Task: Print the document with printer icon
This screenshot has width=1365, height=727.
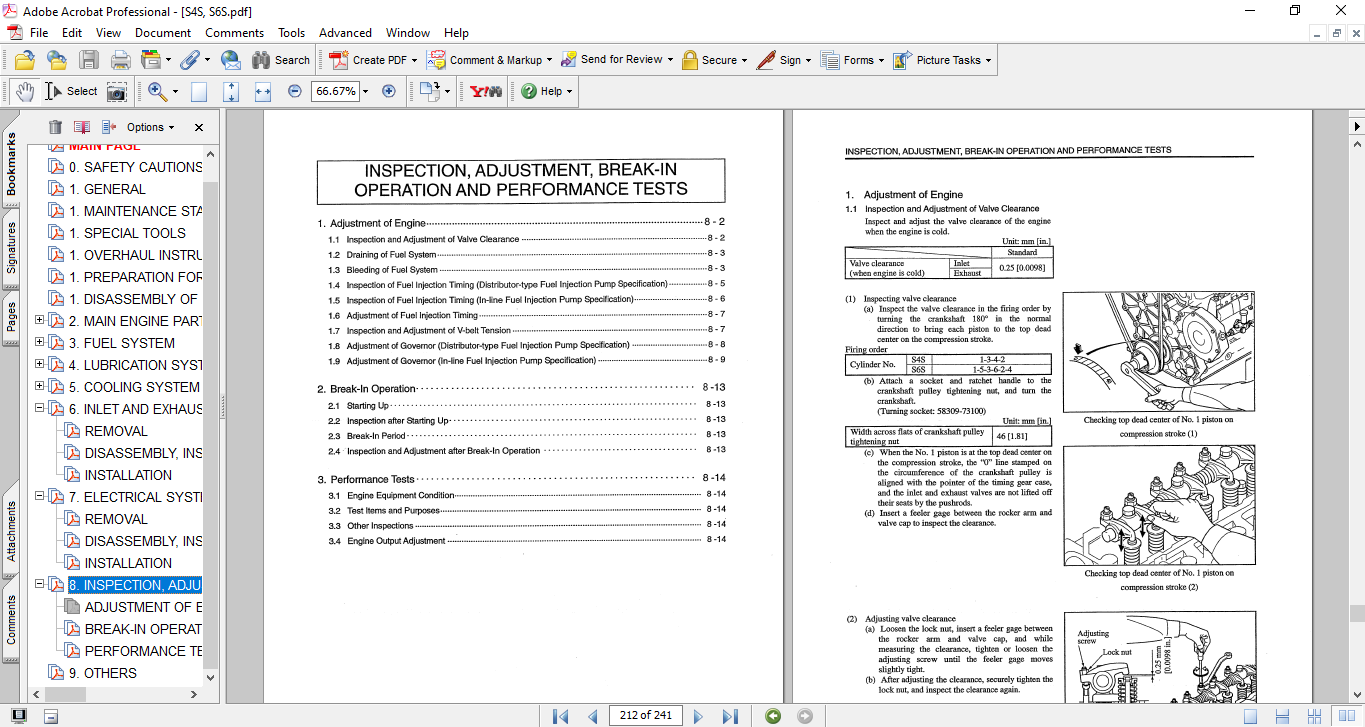Action: pos(121,60)
